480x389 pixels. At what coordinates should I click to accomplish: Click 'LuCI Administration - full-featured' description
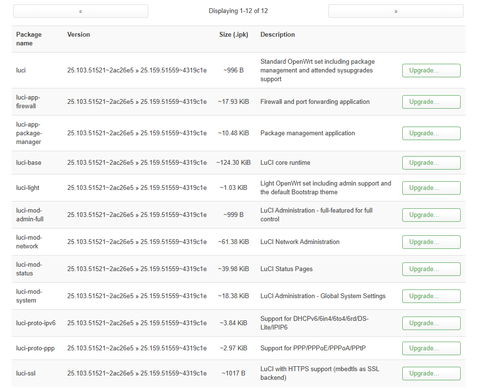coord(316,215)
